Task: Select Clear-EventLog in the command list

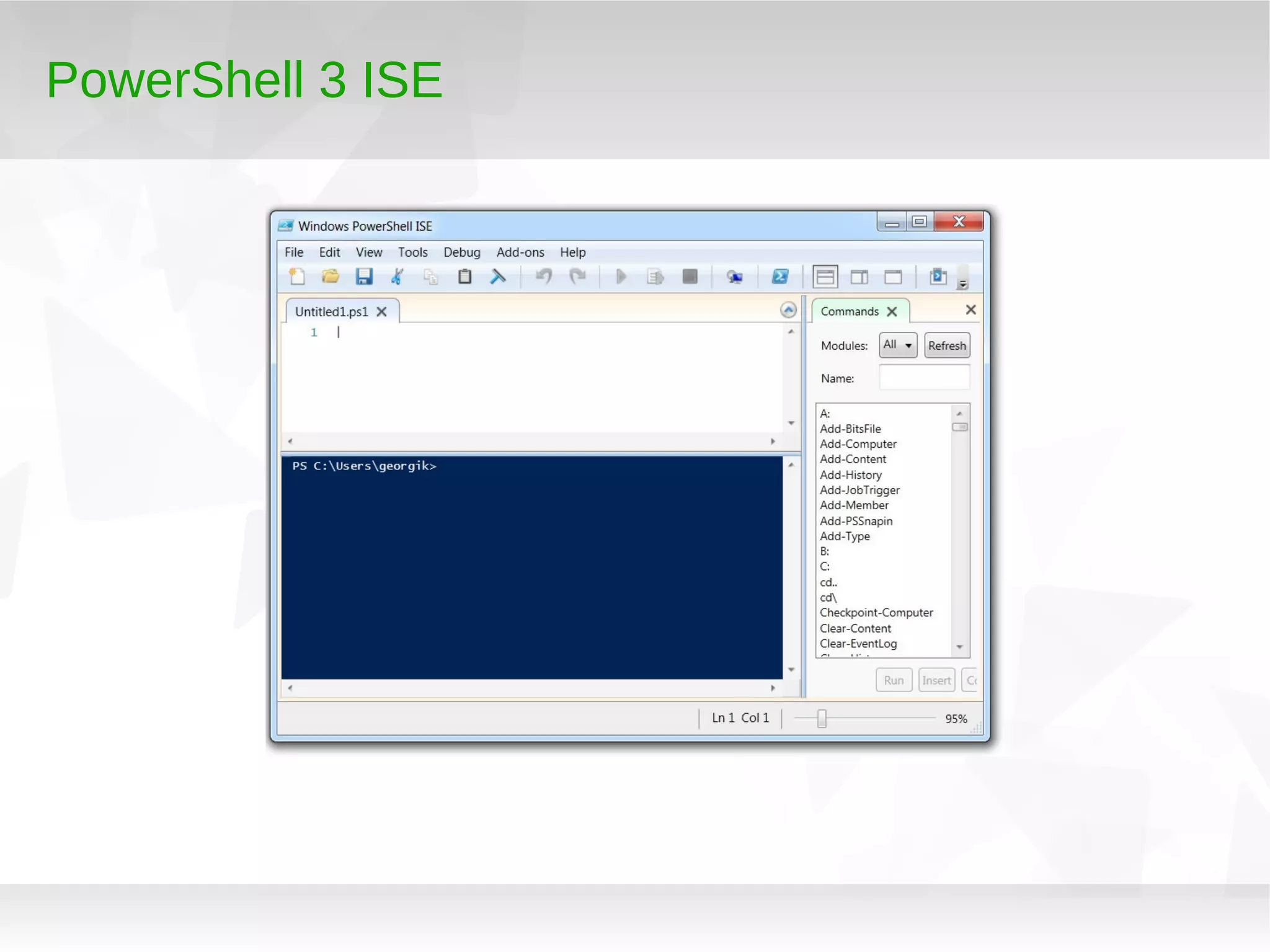Action: point(859,644)
